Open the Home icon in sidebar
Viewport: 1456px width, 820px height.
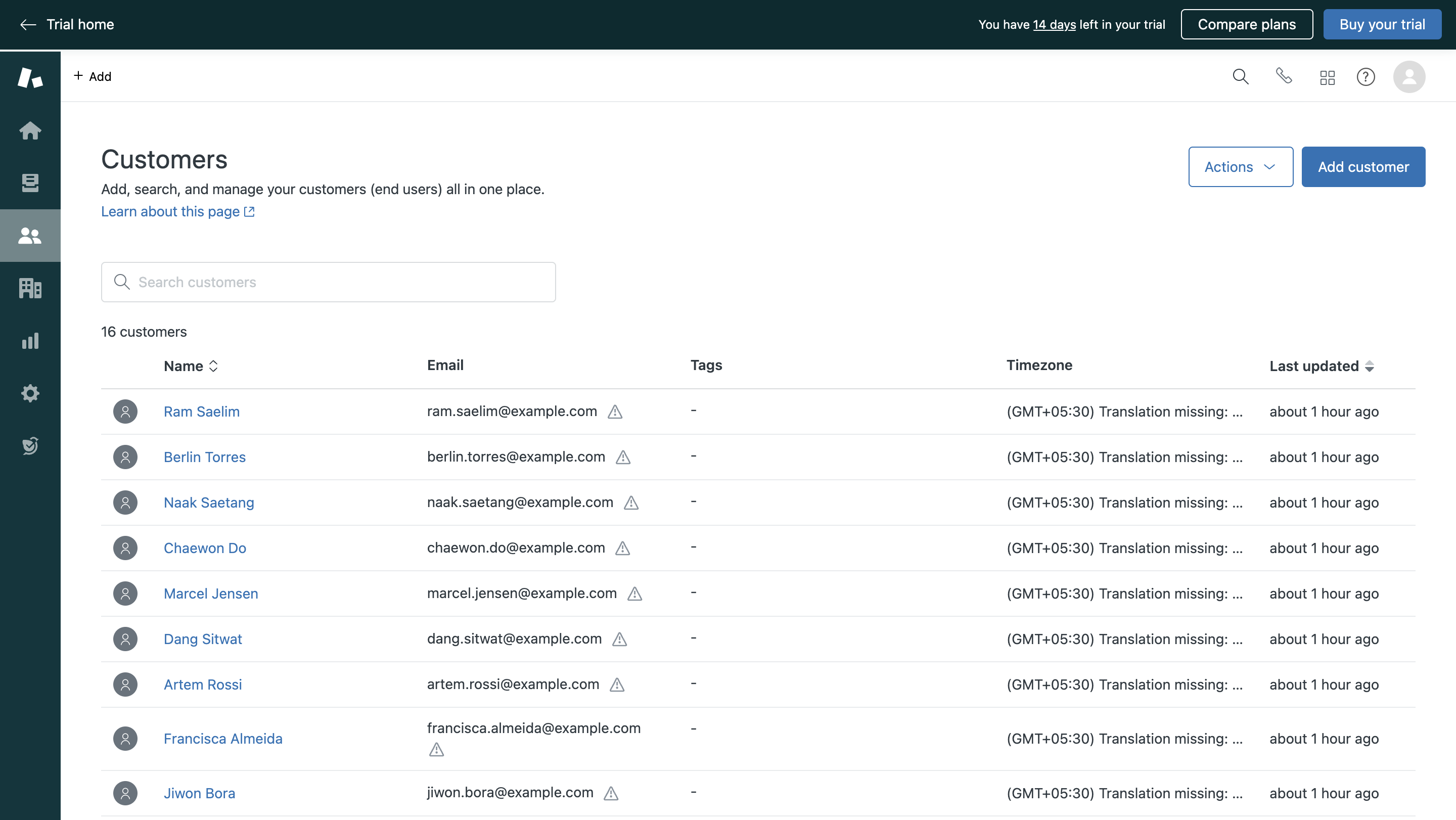[x=30, y=130]
